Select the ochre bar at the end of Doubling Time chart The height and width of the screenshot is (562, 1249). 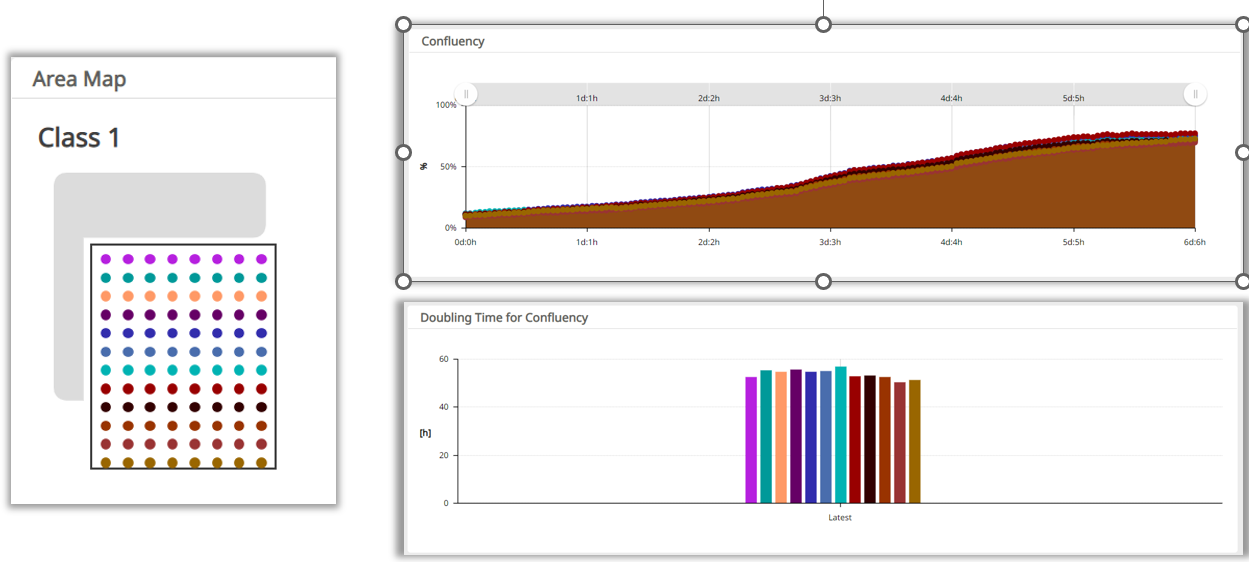click(914, 441)
